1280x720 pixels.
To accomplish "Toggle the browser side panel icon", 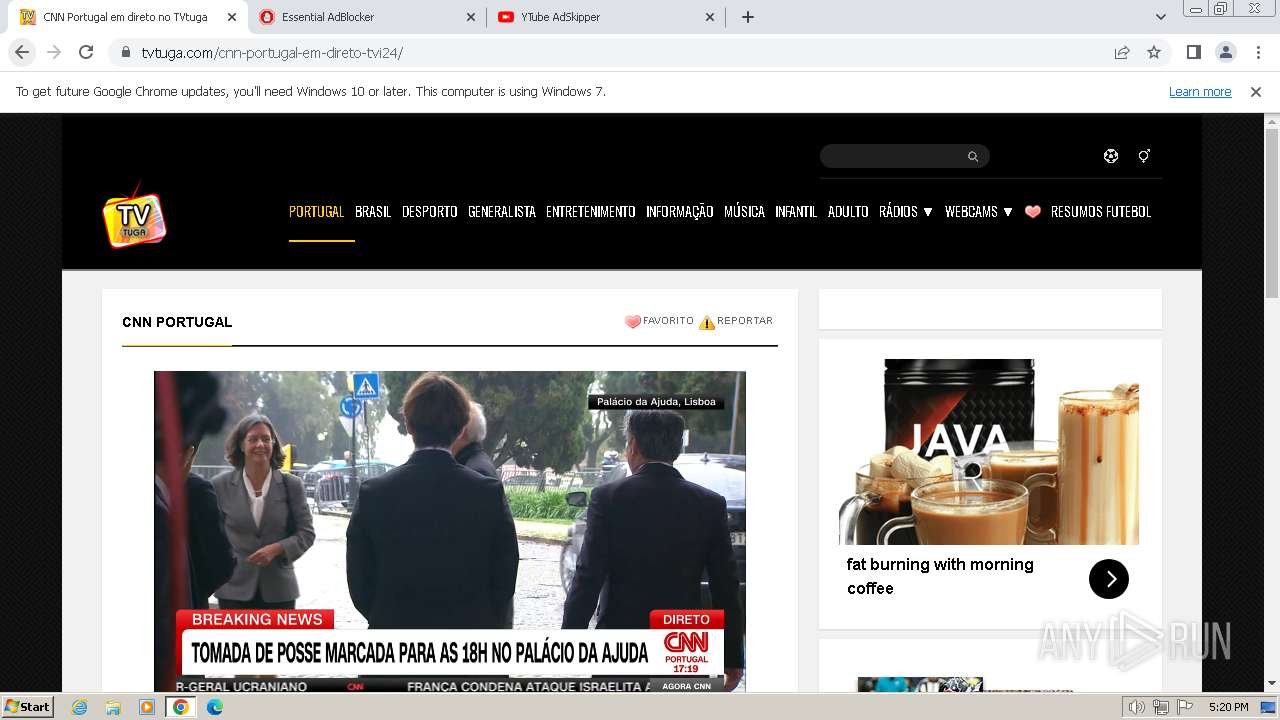I will [1193, 52].
